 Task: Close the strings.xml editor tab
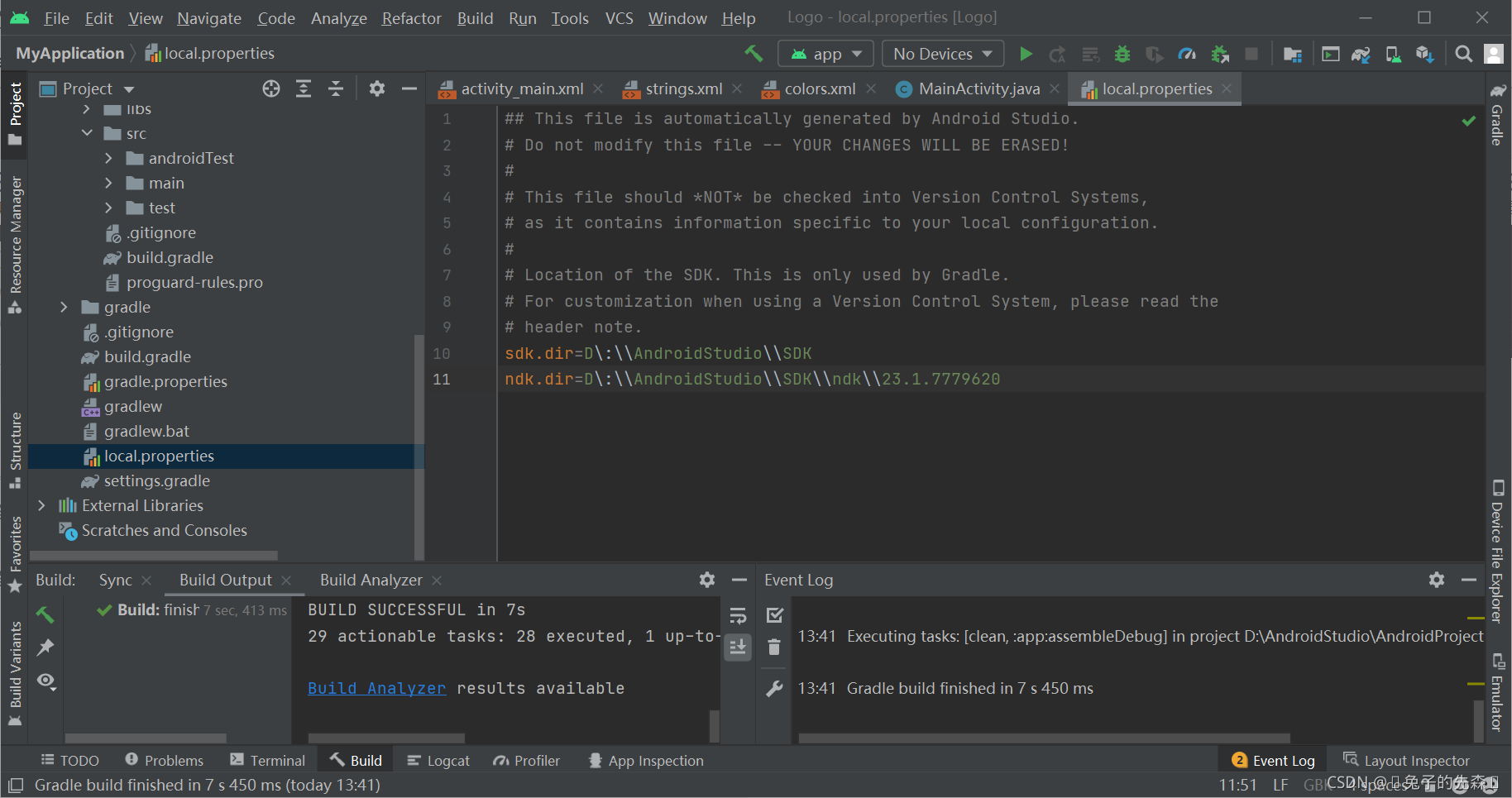point(737,88)
